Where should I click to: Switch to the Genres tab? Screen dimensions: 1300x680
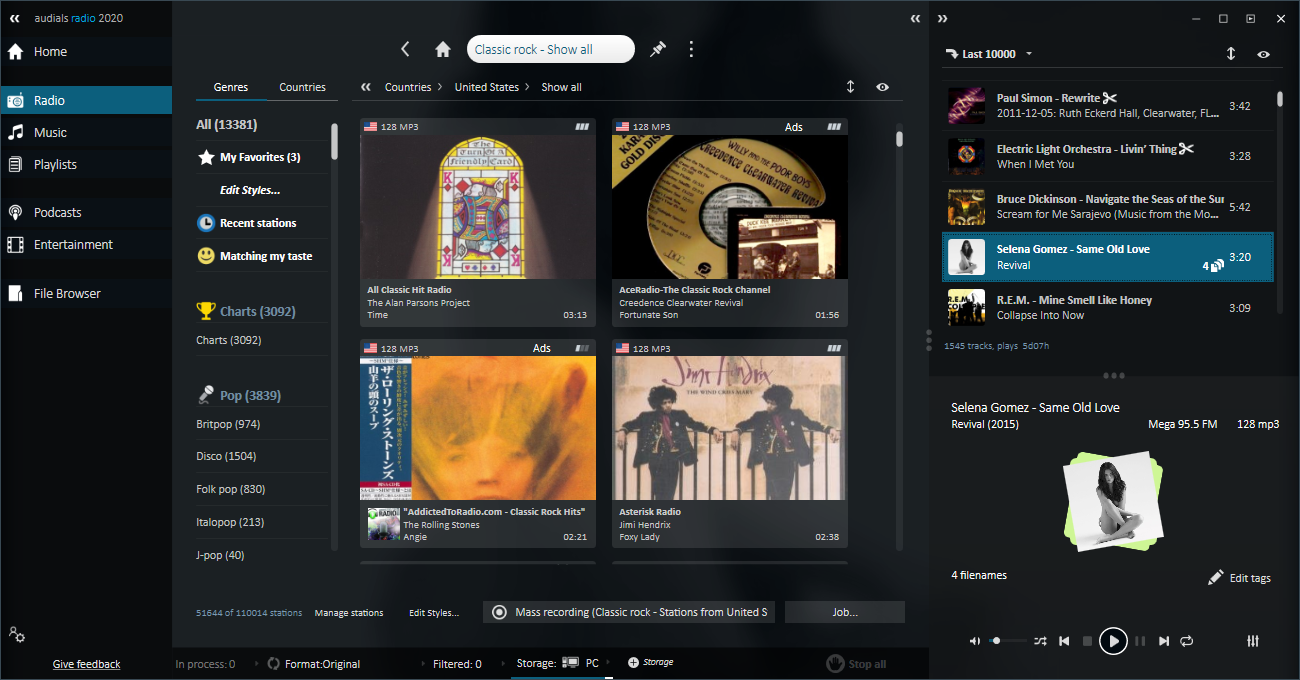click(231, 87)
